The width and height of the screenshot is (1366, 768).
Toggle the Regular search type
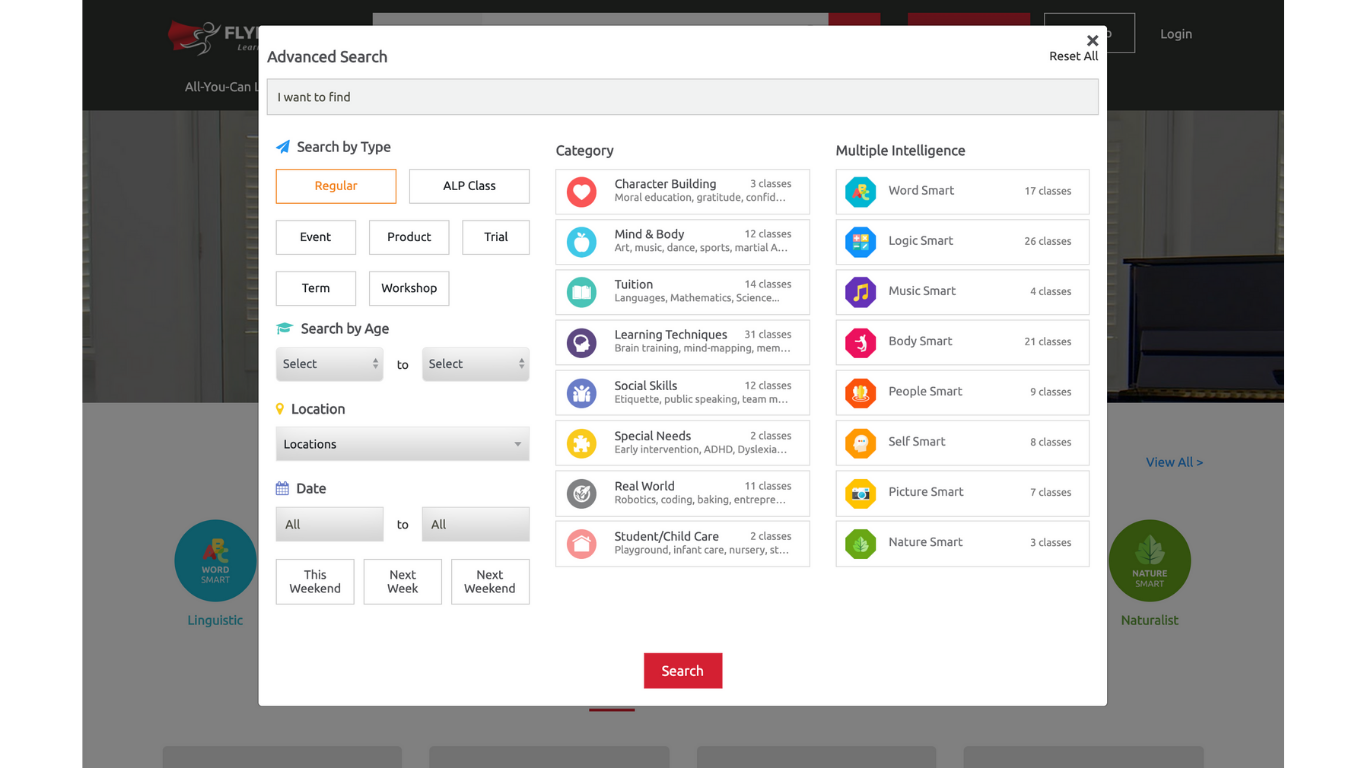click(336, 186)
